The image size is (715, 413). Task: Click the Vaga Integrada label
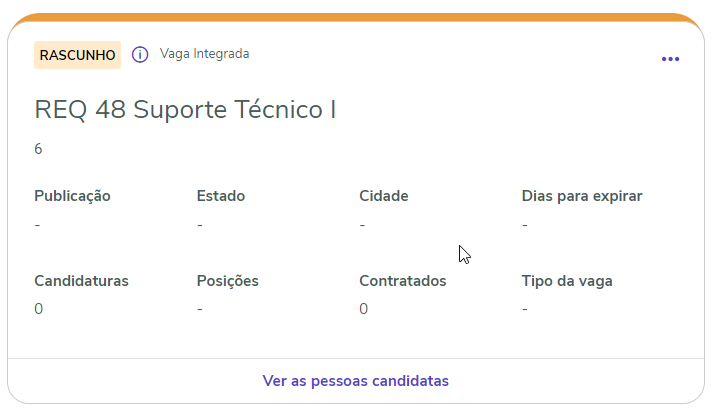click(204, 54)
